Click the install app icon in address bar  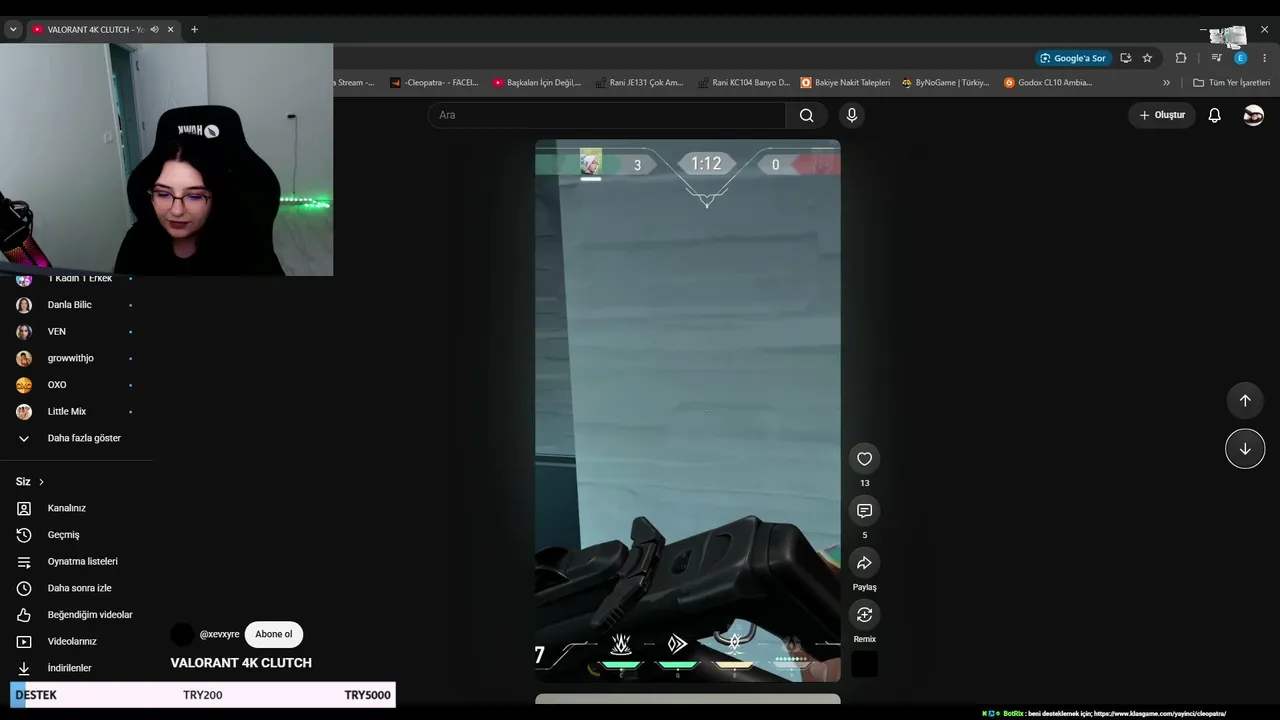point(1126,58)
